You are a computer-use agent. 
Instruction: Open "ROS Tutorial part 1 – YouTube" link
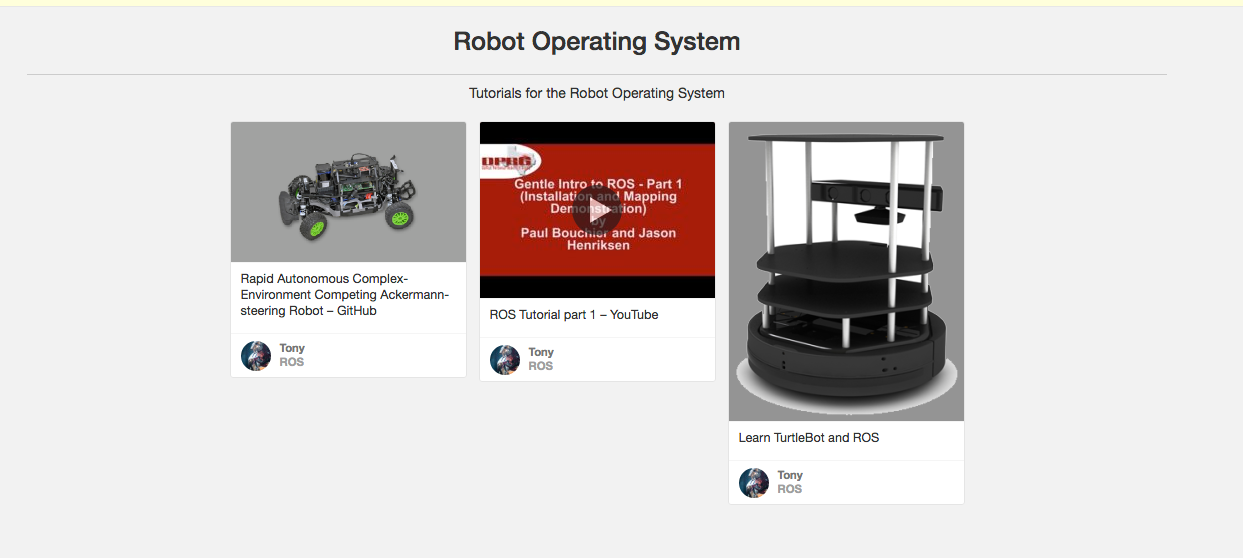coord(574,314)
